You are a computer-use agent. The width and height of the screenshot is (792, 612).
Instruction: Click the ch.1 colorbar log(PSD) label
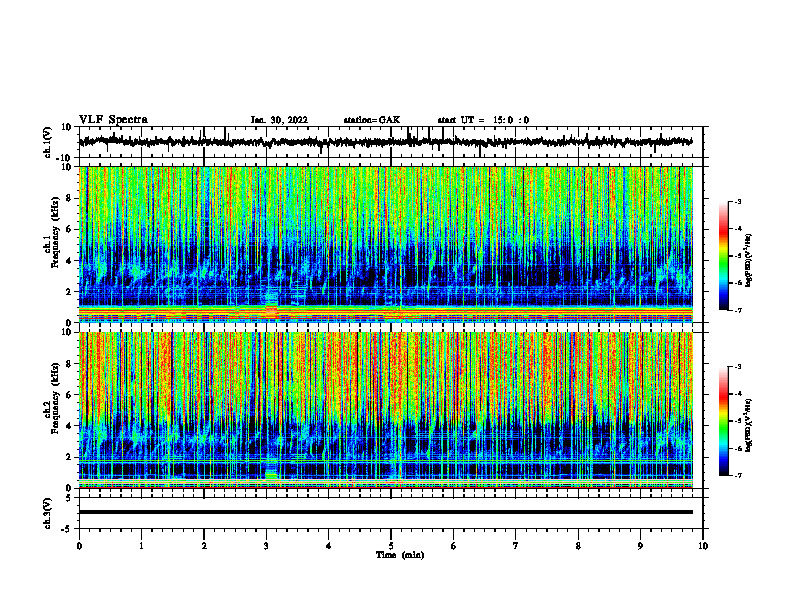pos(749,261)
